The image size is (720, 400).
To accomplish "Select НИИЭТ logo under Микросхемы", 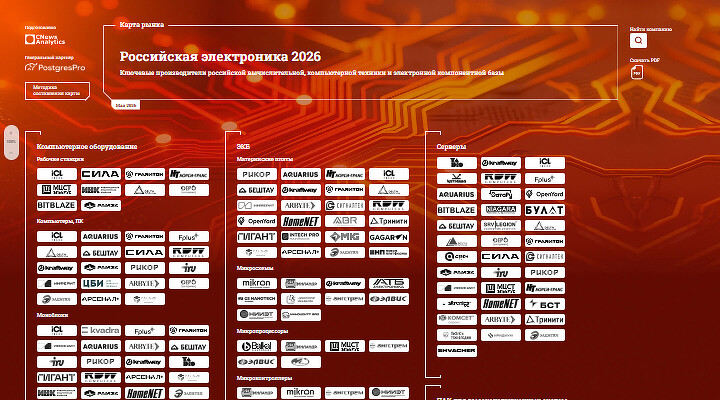I will click(x=257, y=315).
